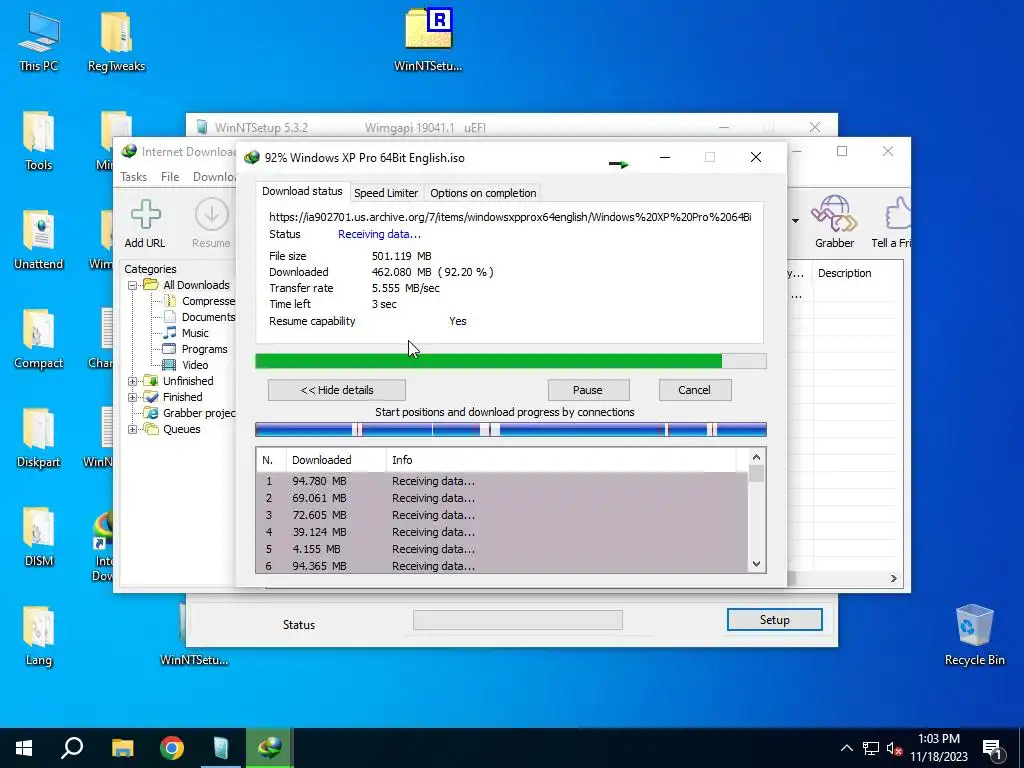Expand the Unfinished tree node
1024x768 pixels.
tap(133, 381)
